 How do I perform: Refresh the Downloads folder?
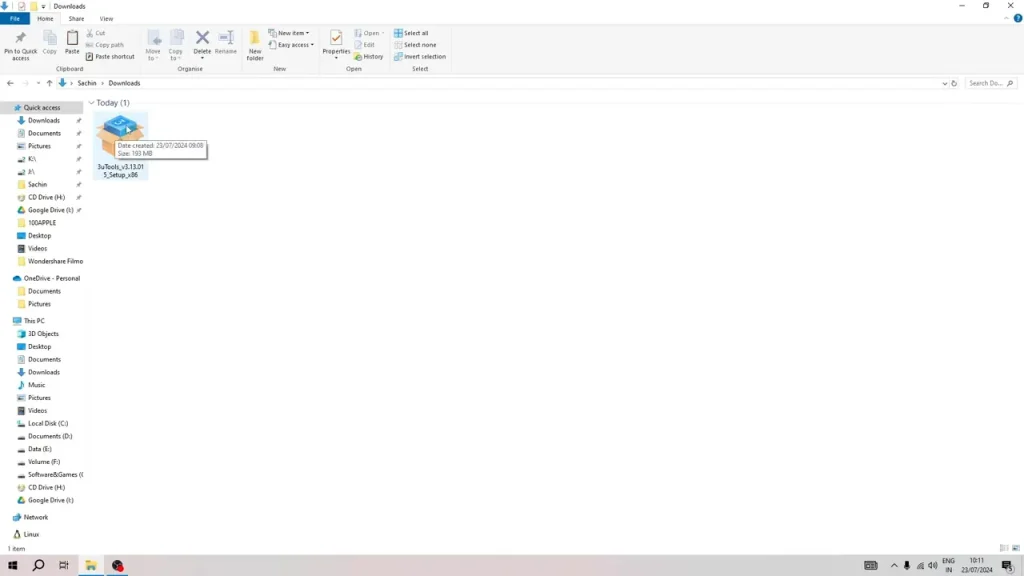tap(954, 84)
